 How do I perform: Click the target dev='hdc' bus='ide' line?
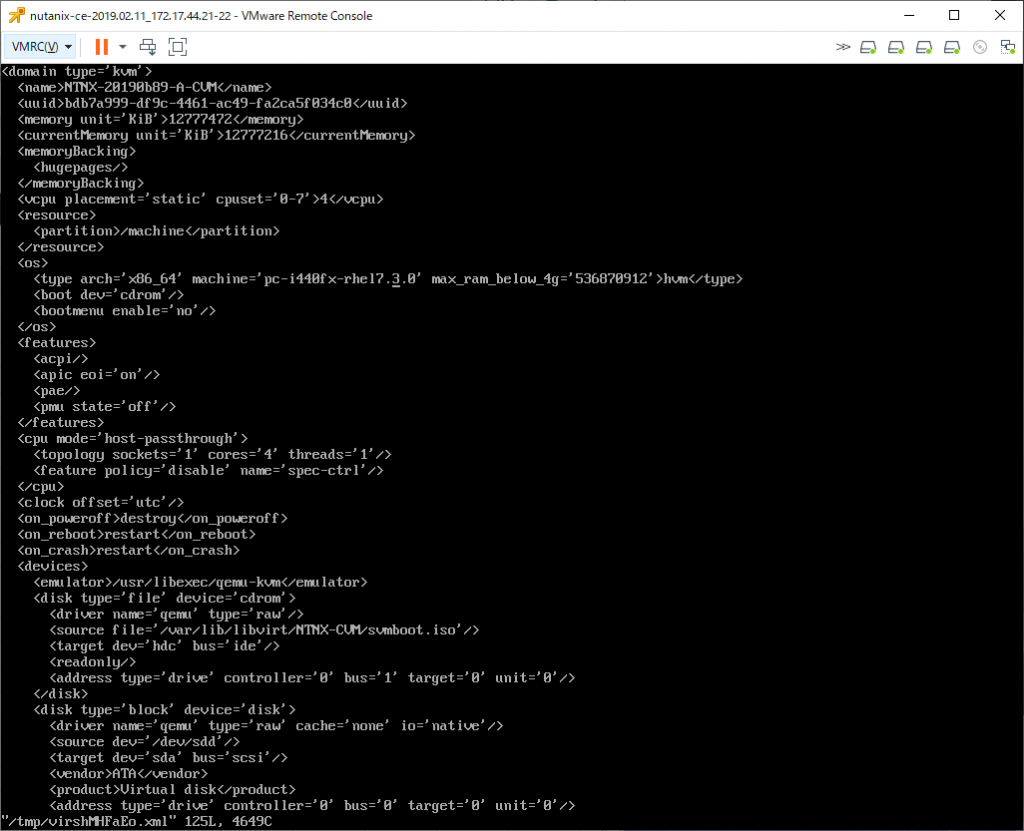pyautogui.click(x=165, y=646)
